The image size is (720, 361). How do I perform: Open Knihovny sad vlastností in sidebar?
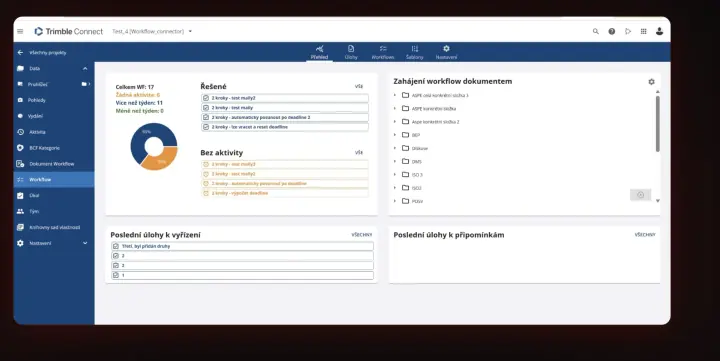[55, 227]
